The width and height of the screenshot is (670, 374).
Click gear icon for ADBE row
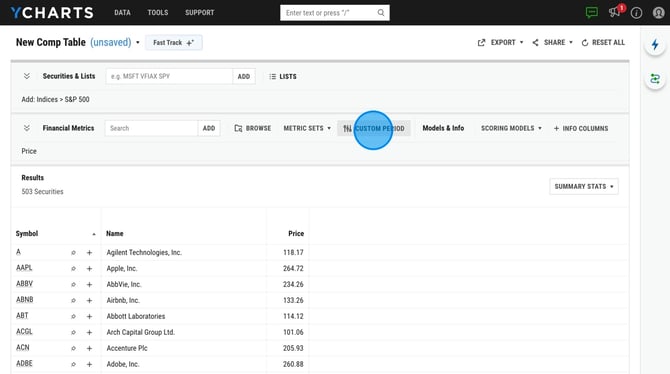pyautogui.click(x=73, y=364)
